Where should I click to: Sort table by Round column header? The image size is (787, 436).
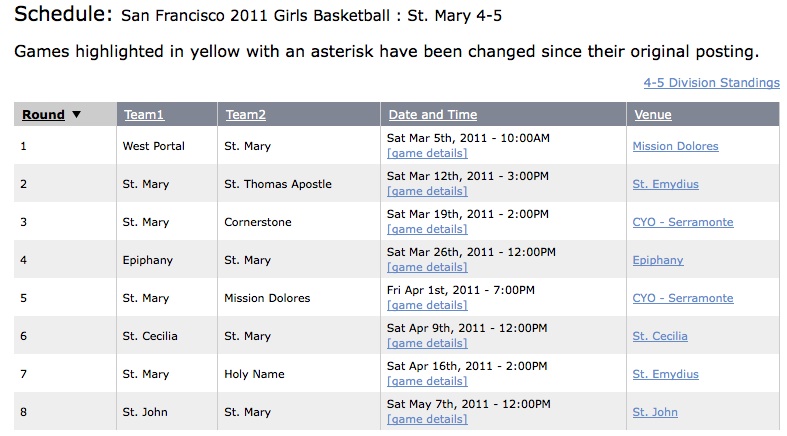[x=43, y=115]
